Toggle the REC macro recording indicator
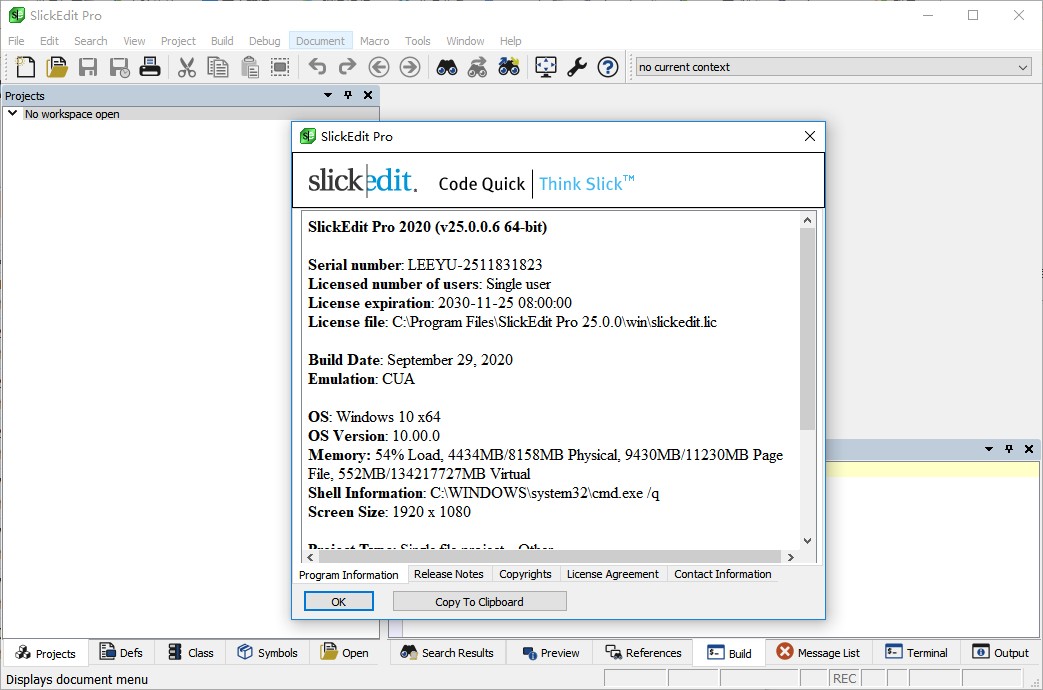Screen dimensions: 1043x690 coord(844,677)
